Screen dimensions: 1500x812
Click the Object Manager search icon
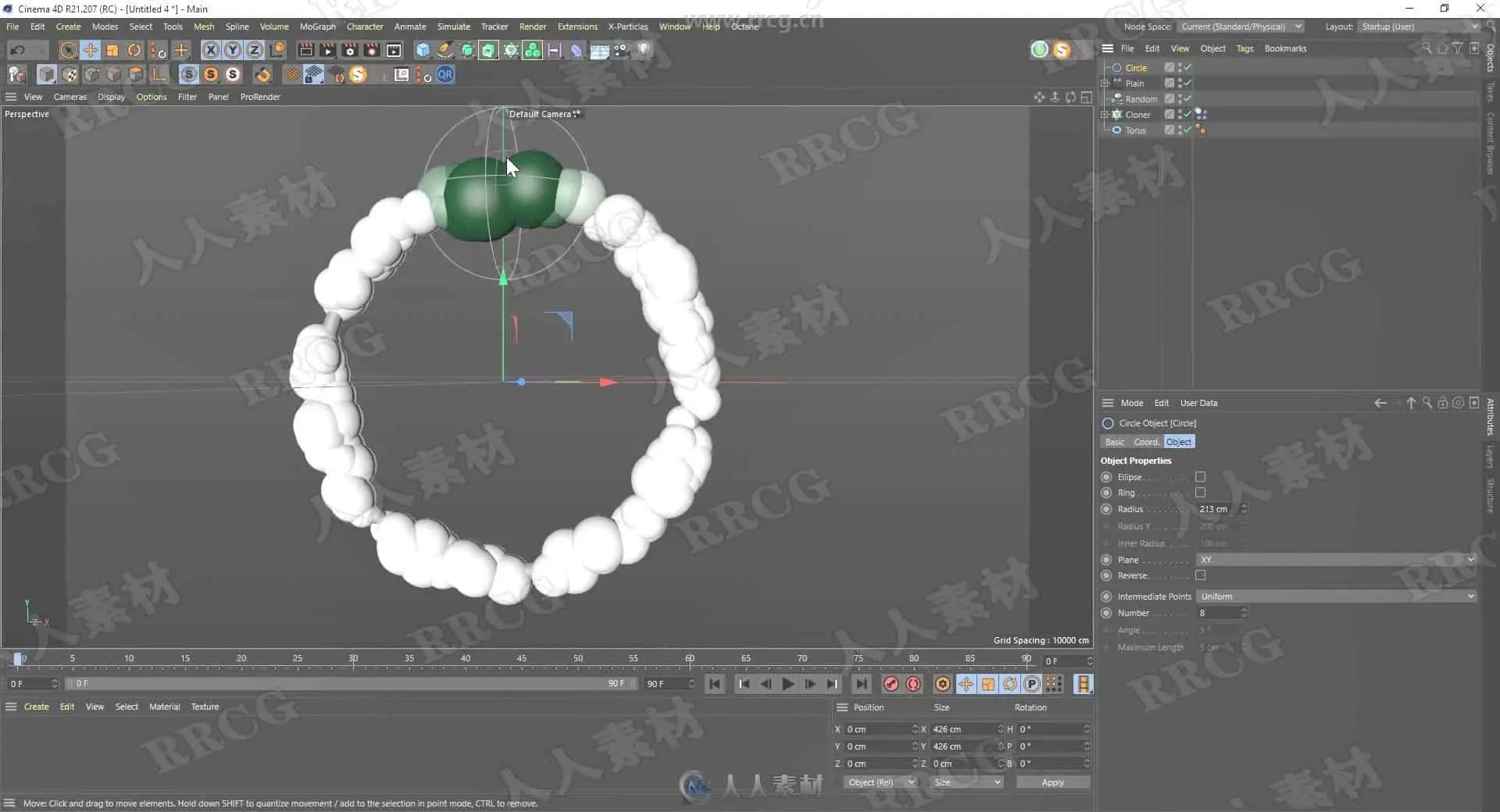click(1427, 48)
